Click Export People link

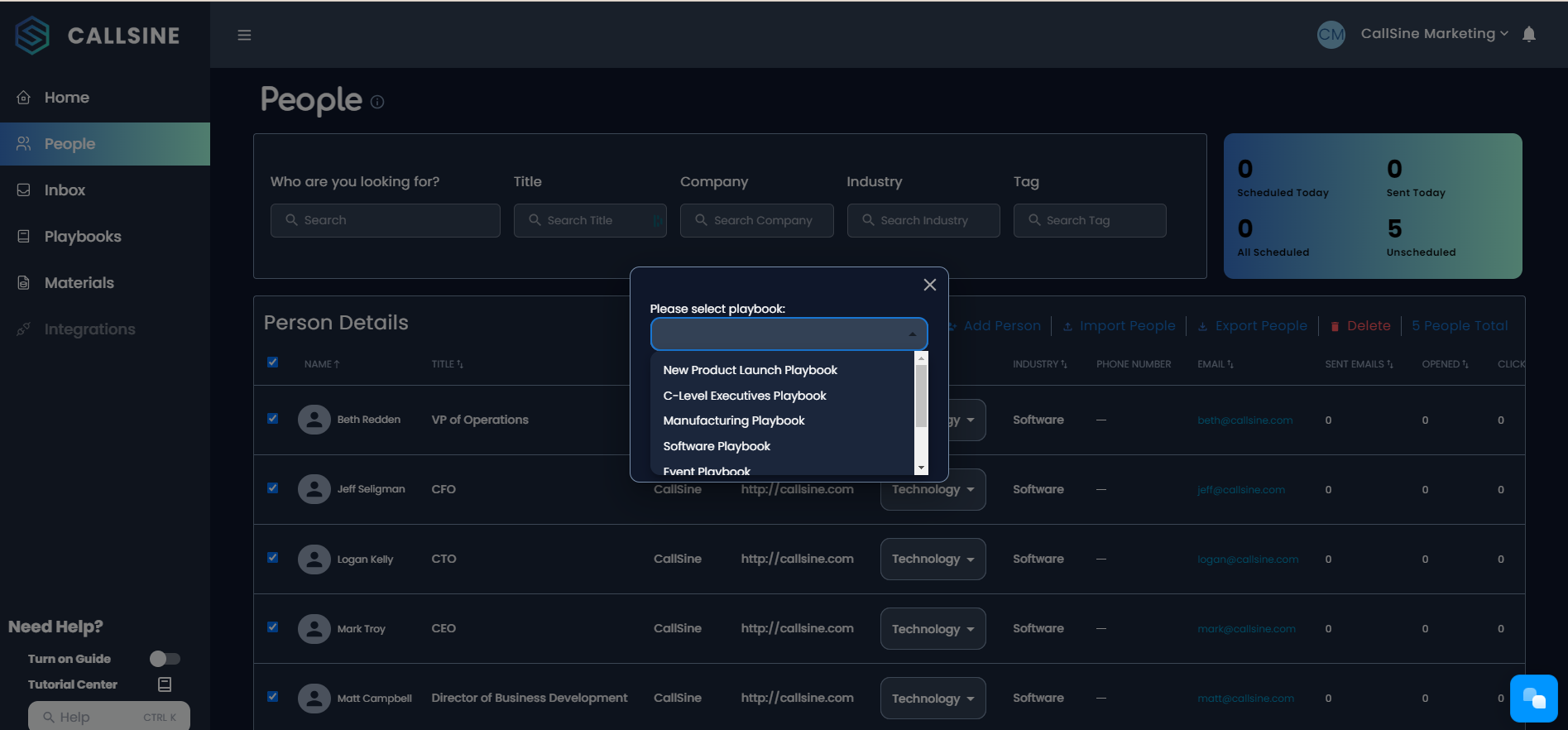coord(1260,326)
